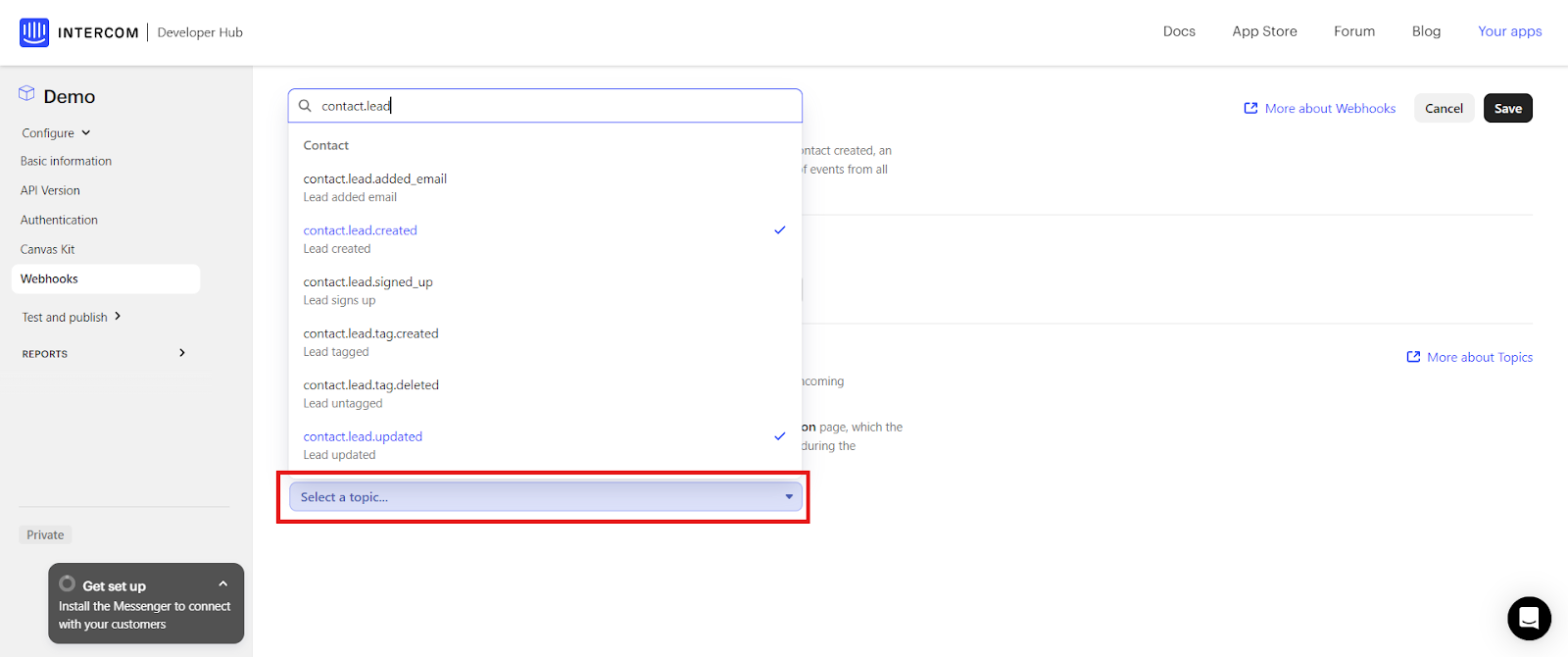Viewport: 1568px width, 657px height.
Task: Select contact.lead.tag.created topic
Action: 545,342
